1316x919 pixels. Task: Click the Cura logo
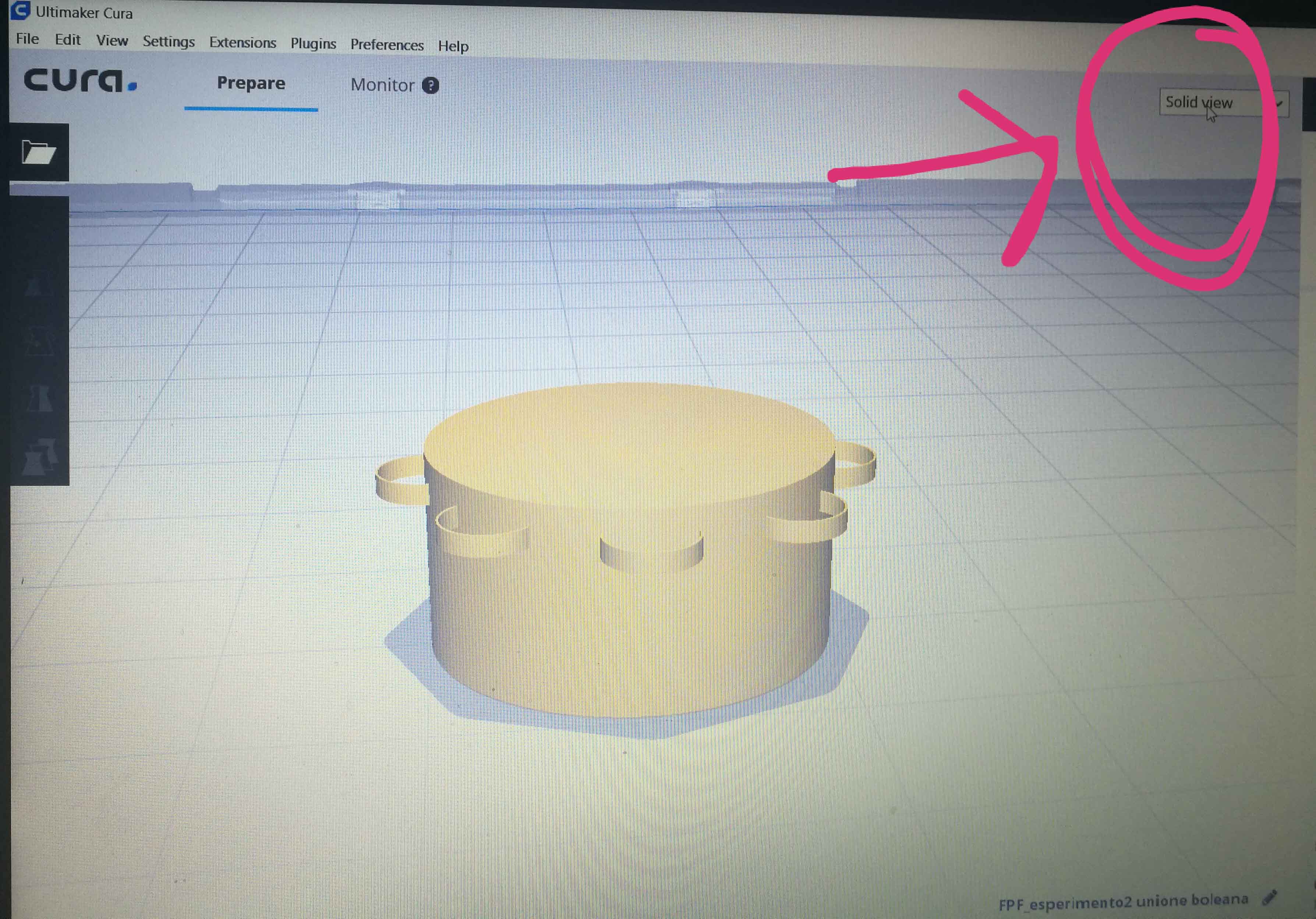pos(80,80)
